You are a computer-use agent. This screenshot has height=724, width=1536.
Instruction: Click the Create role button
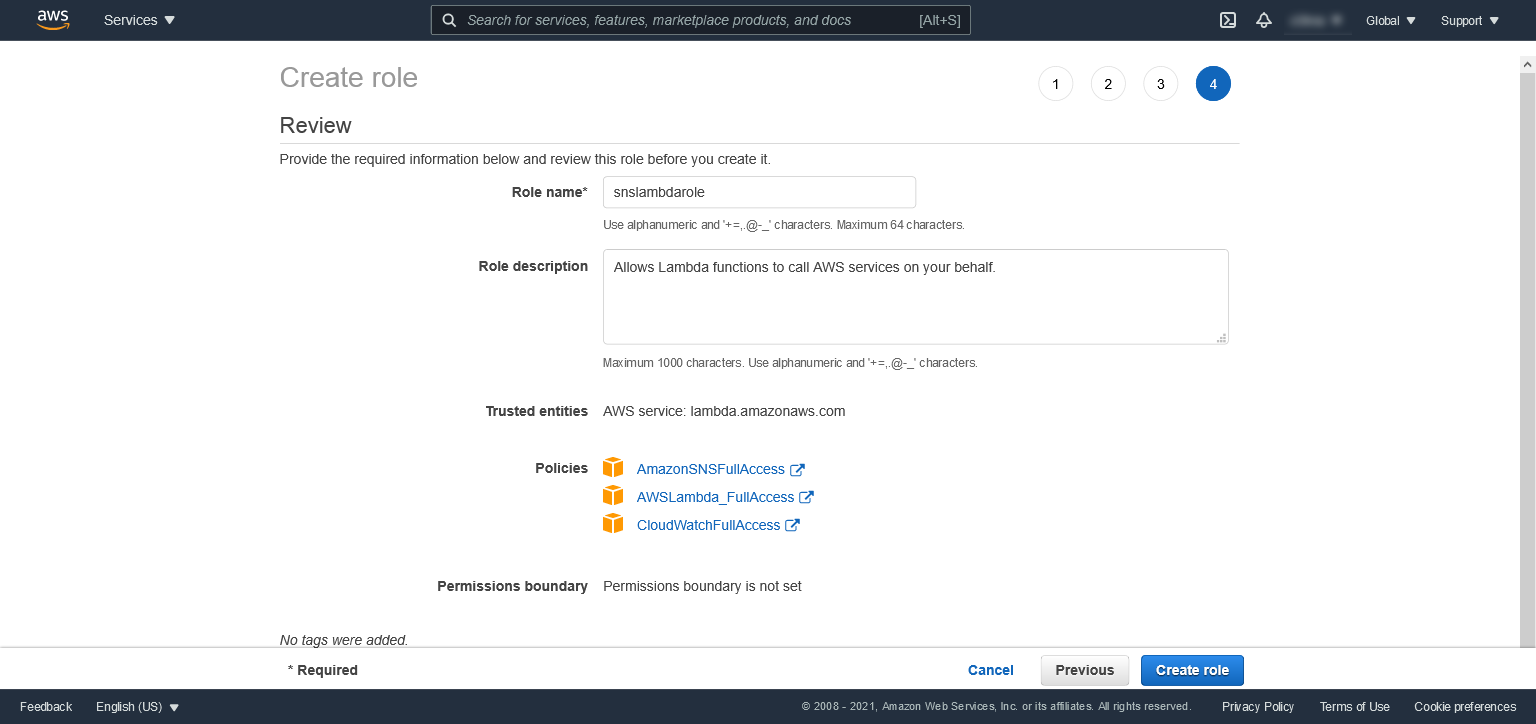[1192, 670]
